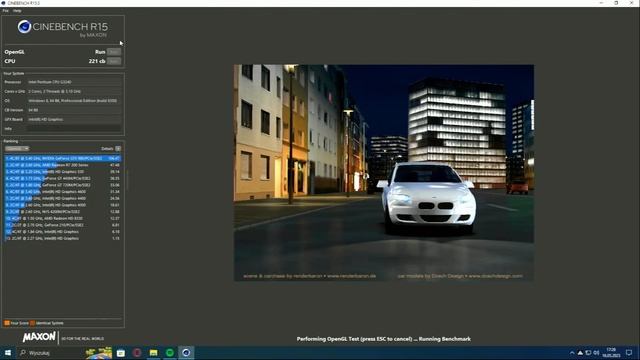The image size is (640, 360).
Task: Select the AMD Radeon HD 8330 ranking row
Action: point(62,218)
